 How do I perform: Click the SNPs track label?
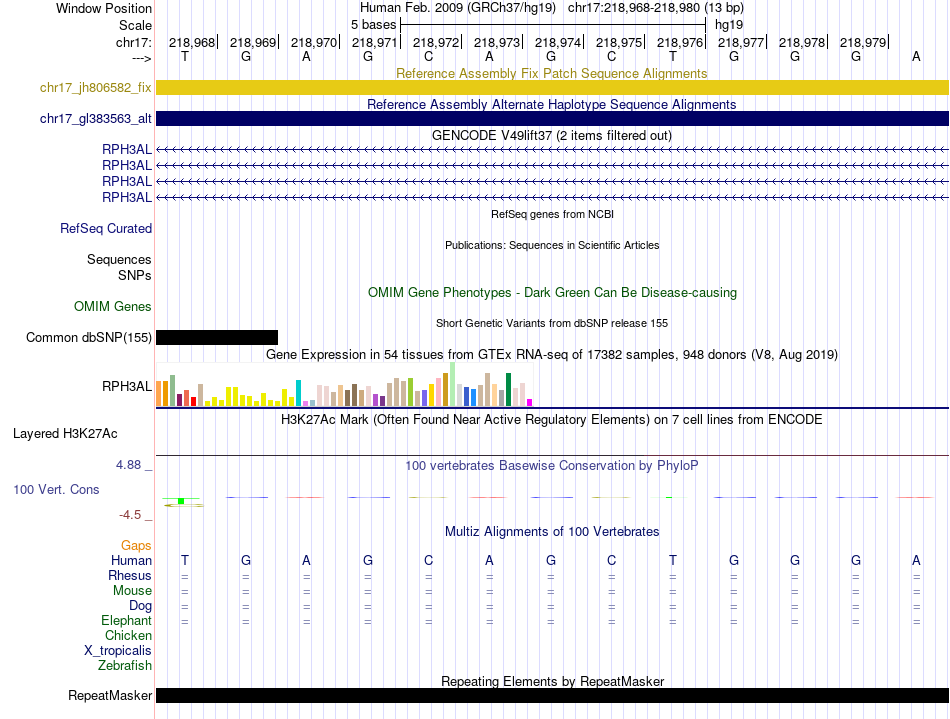click(135, 275)
